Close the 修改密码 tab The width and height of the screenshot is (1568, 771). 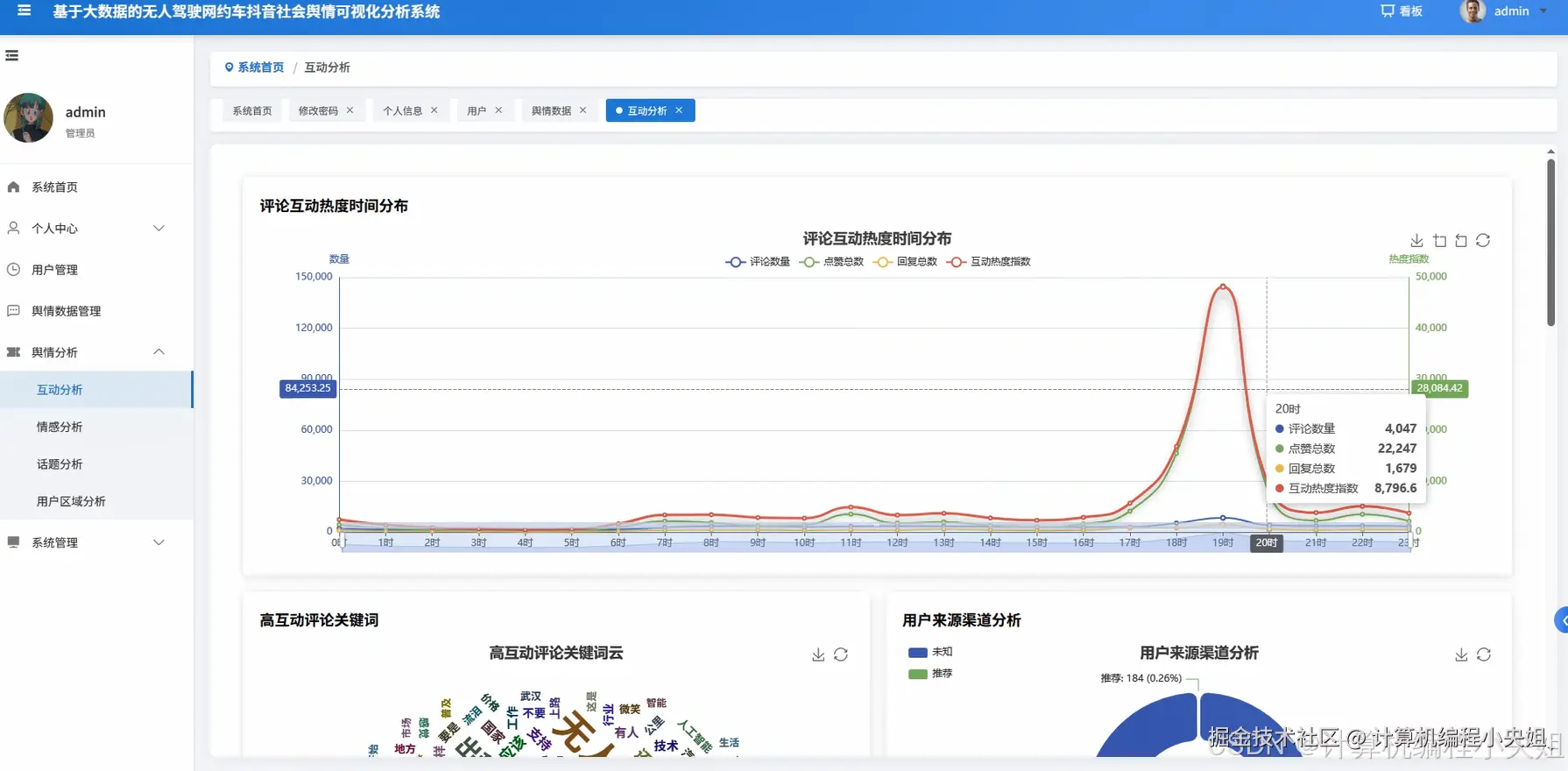coord(350,110)
